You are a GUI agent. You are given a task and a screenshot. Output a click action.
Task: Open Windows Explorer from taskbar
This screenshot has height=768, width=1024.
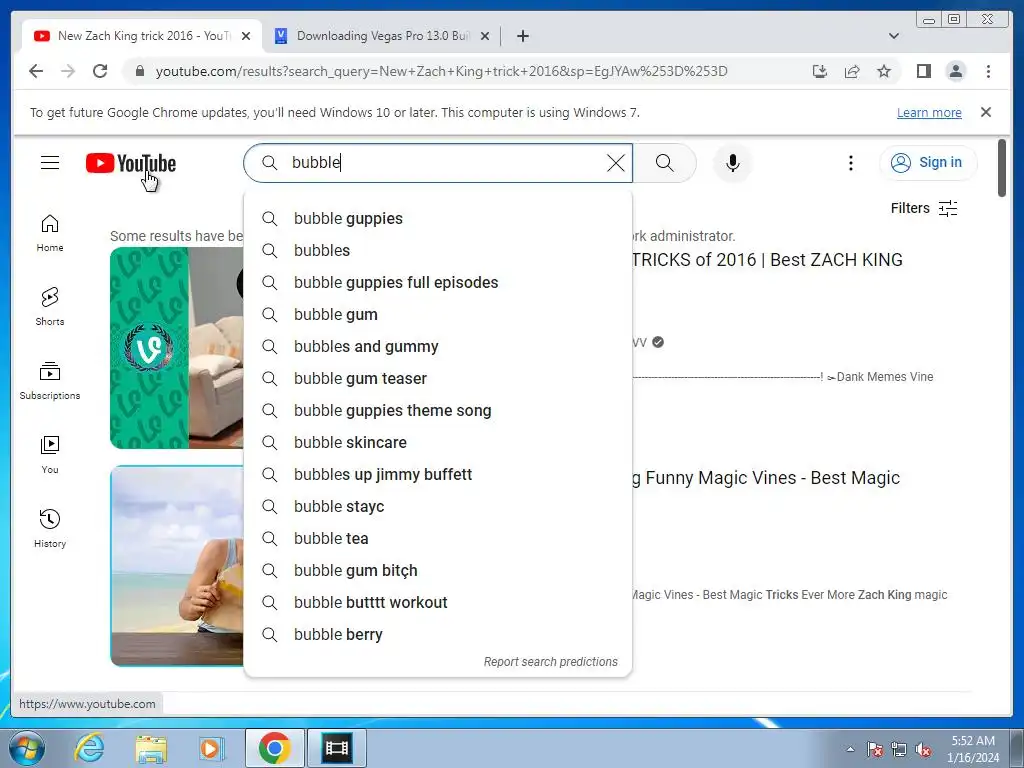pos(151,748)
